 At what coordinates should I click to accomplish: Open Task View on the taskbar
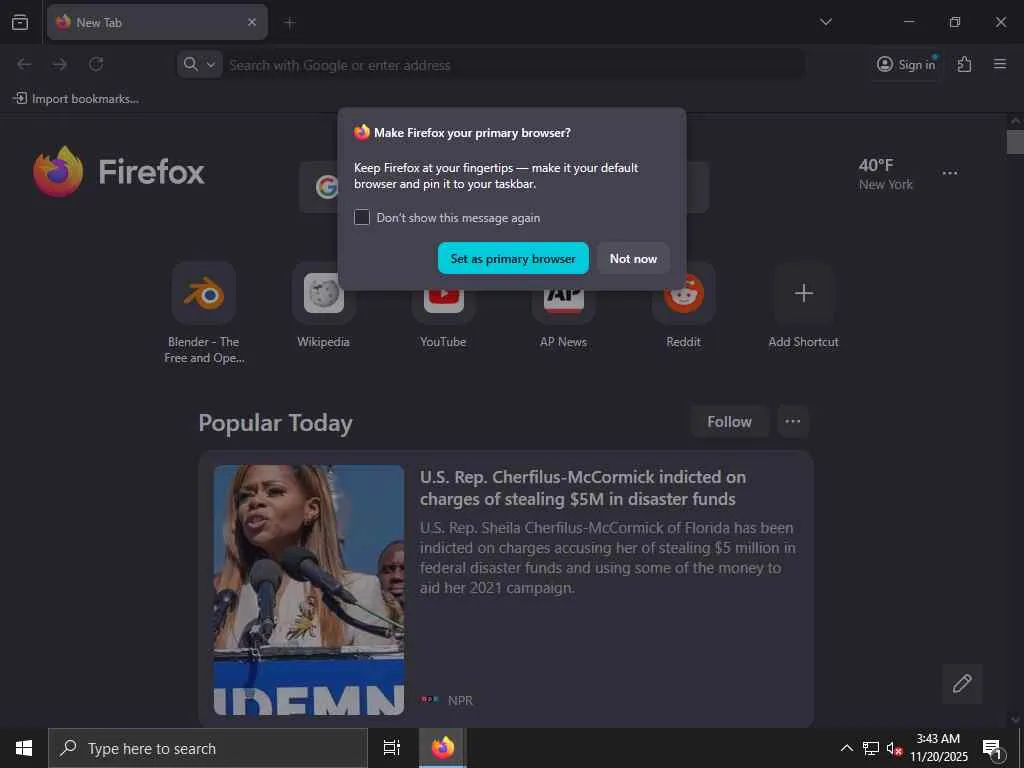(392, 748)
